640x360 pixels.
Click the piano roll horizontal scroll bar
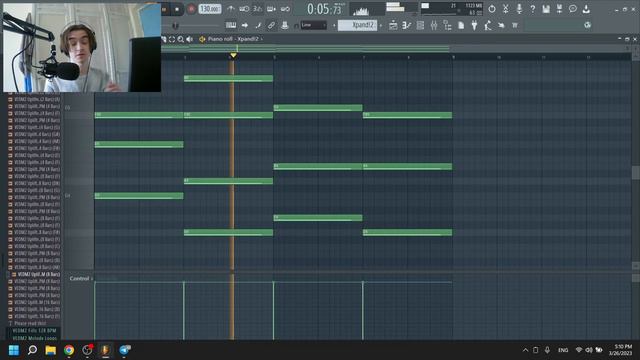coord(305,48)
